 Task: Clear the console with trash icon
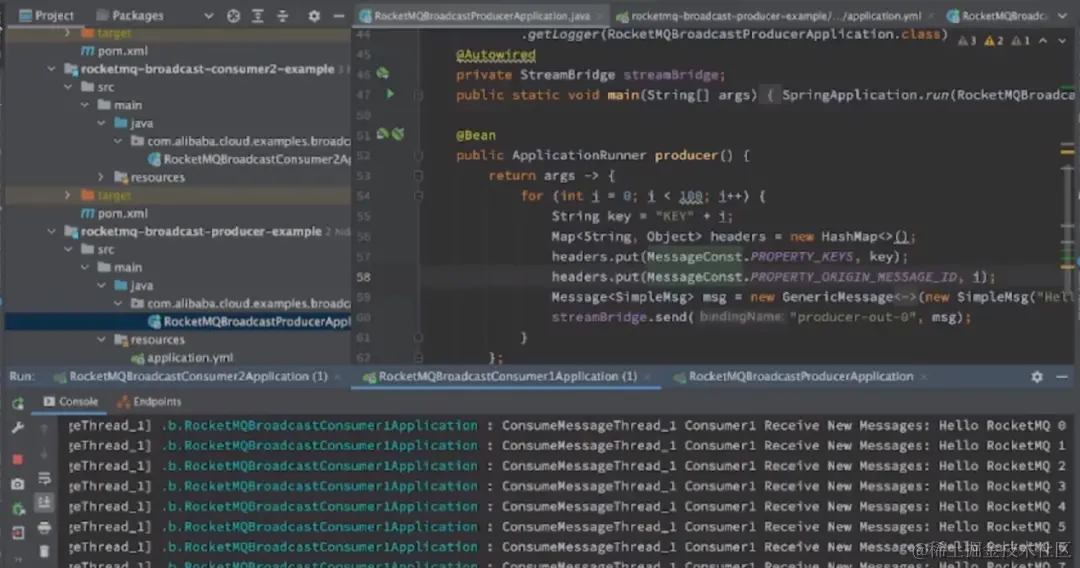(44, 551)
